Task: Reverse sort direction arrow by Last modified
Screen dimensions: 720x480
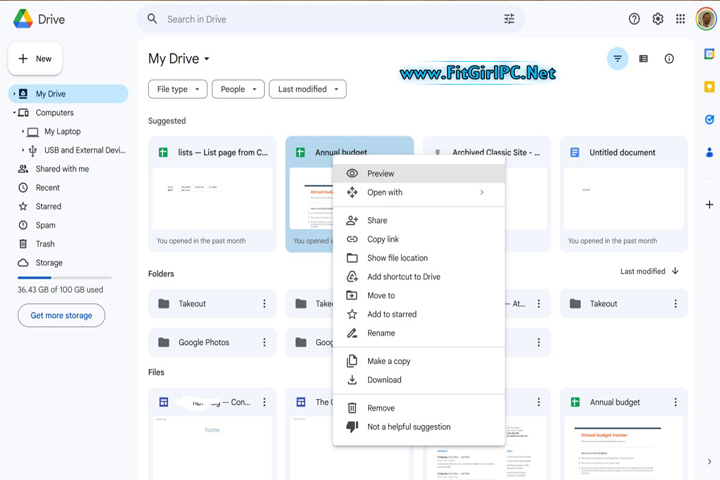Action: pos(676,271)
